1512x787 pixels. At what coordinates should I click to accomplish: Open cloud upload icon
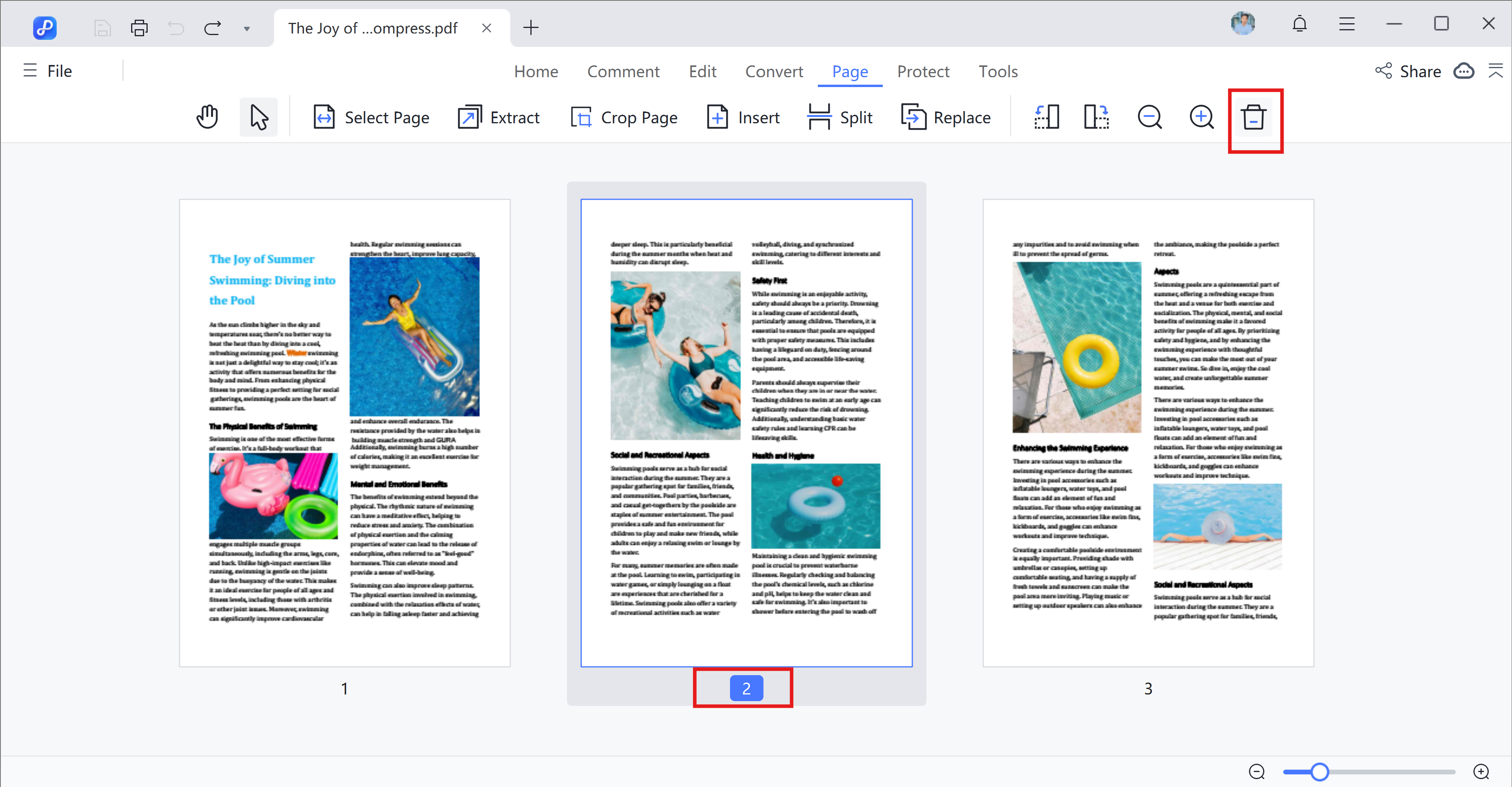click(x=1463, y=71)
